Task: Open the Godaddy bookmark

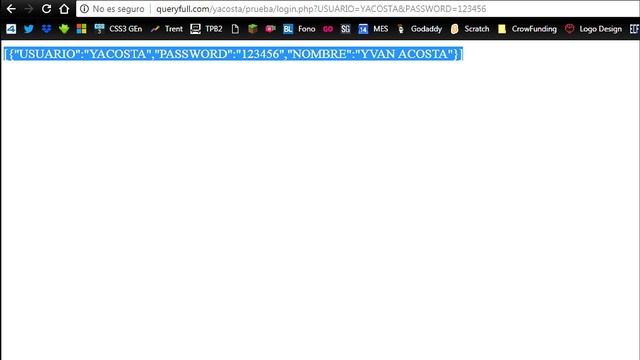Action: click(x=420, y=29)
